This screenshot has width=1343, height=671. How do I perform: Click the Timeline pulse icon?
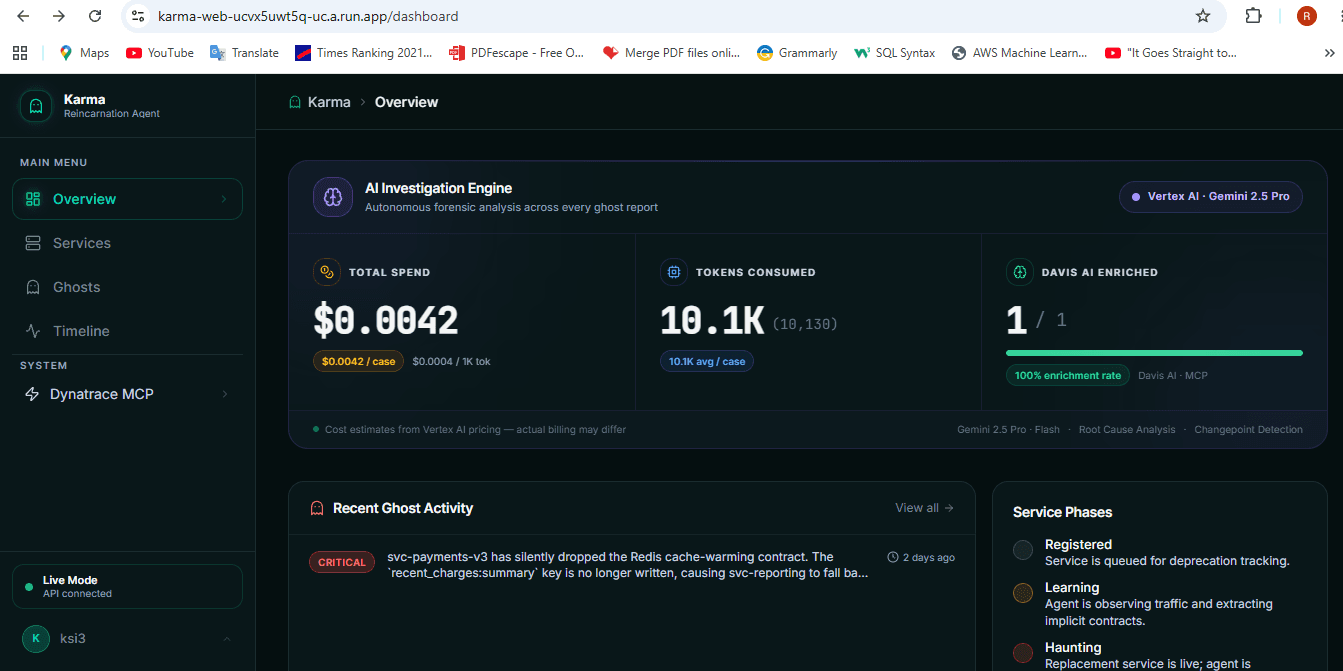(x=33, y=331)
